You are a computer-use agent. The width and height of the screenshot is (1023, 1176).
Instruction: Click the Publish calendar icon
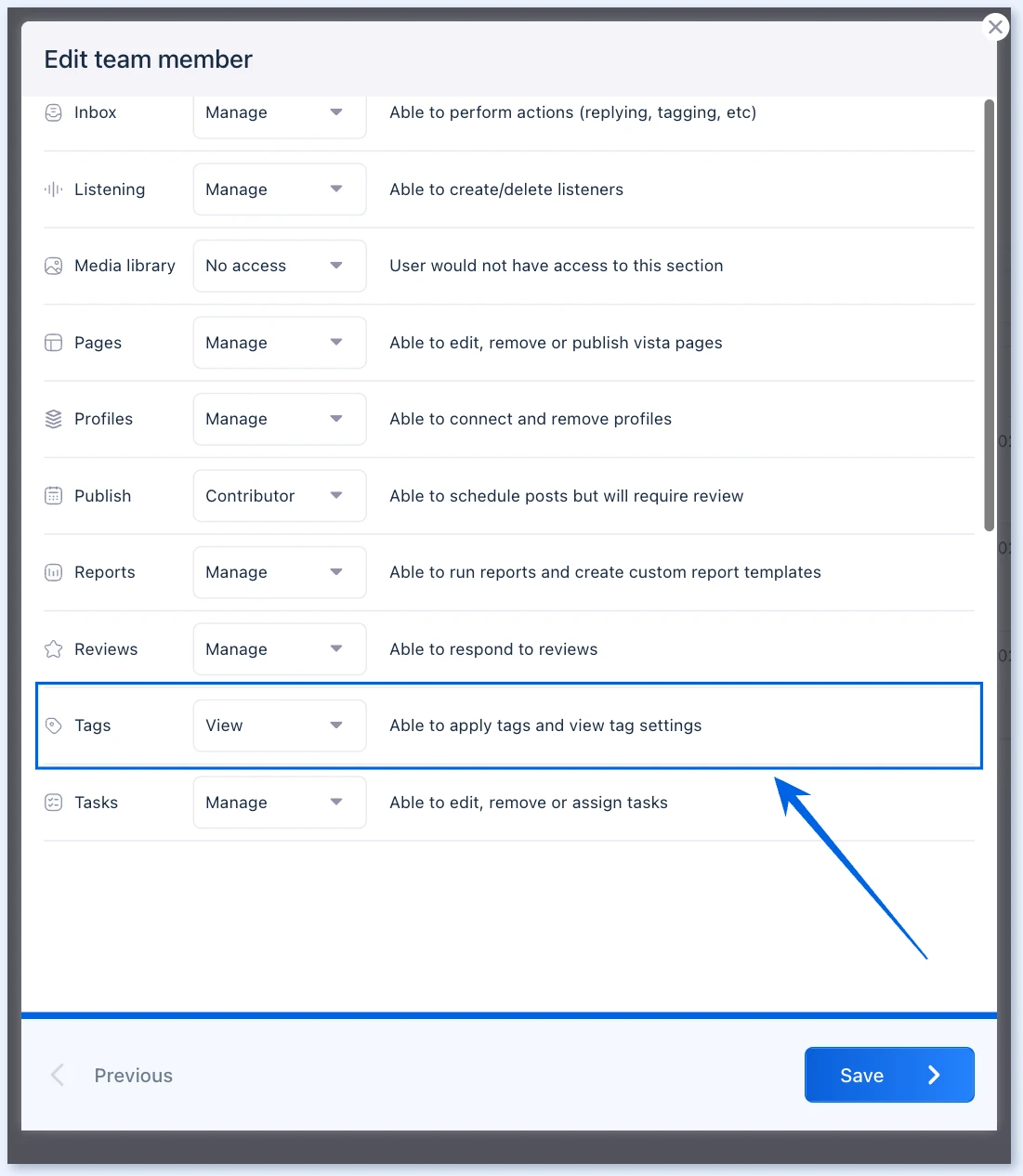coord(54,496)
